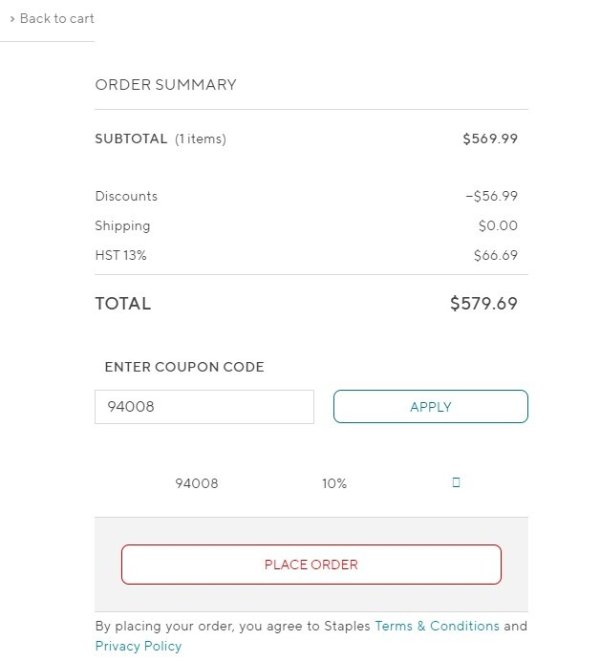The height and width of the screenshot is (661, 600).
Task: Remove the applied 94008 coupon icon
Action: [x=456, y=482]
